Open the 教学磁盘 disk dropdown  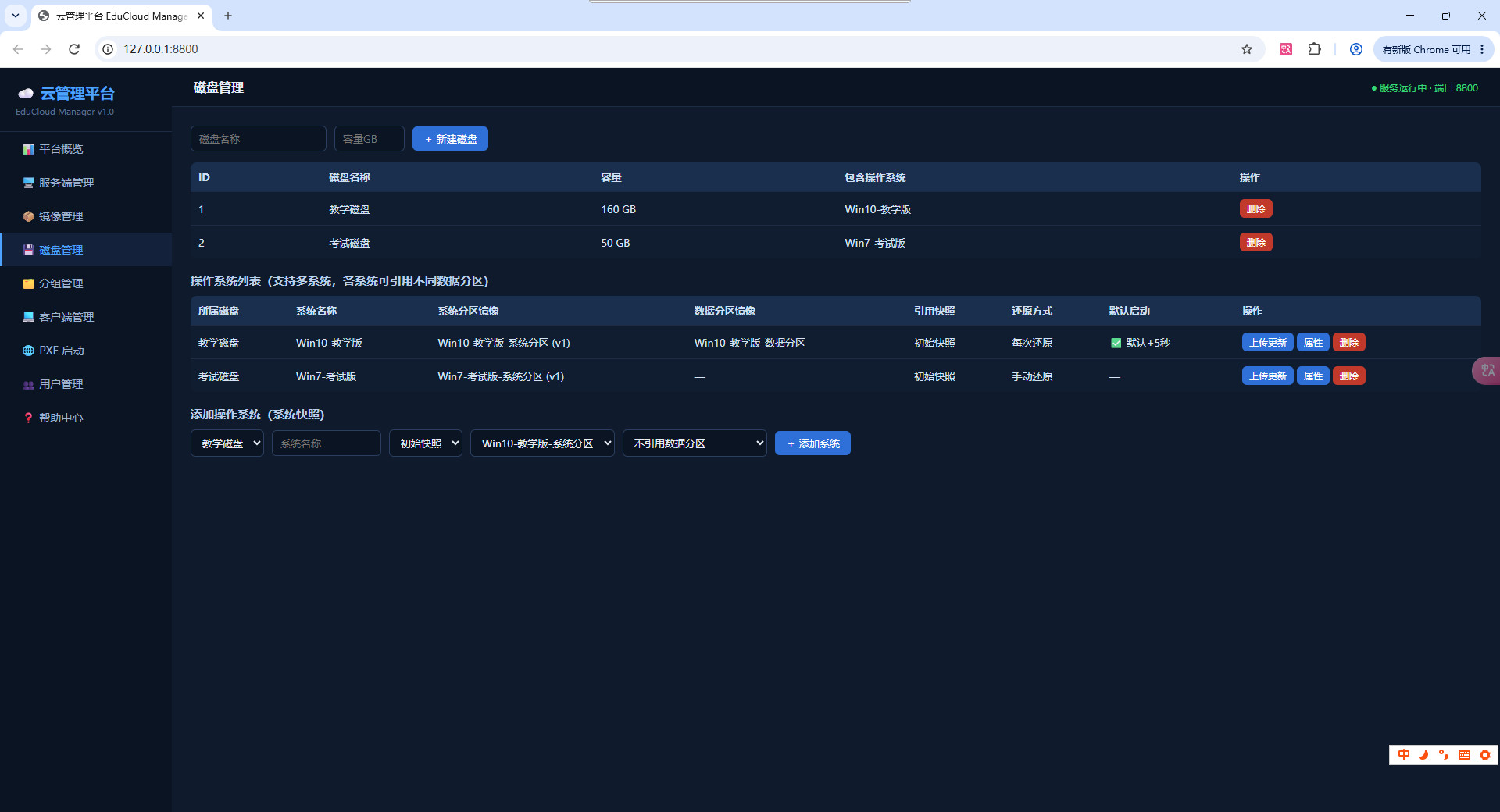pyautogui.click(x=227, y=443)
